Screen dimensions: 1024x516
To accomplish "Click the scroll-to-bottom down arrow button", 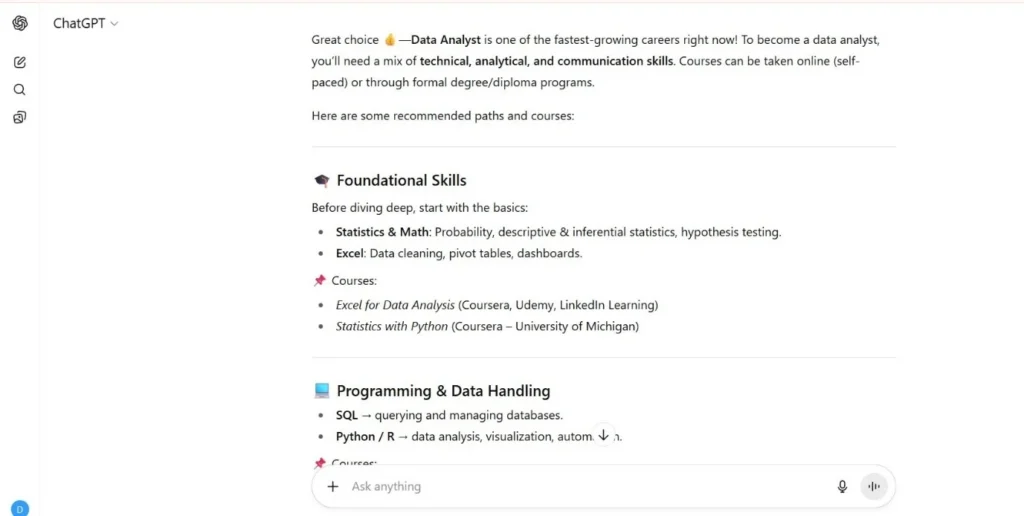I will (603, 435).
